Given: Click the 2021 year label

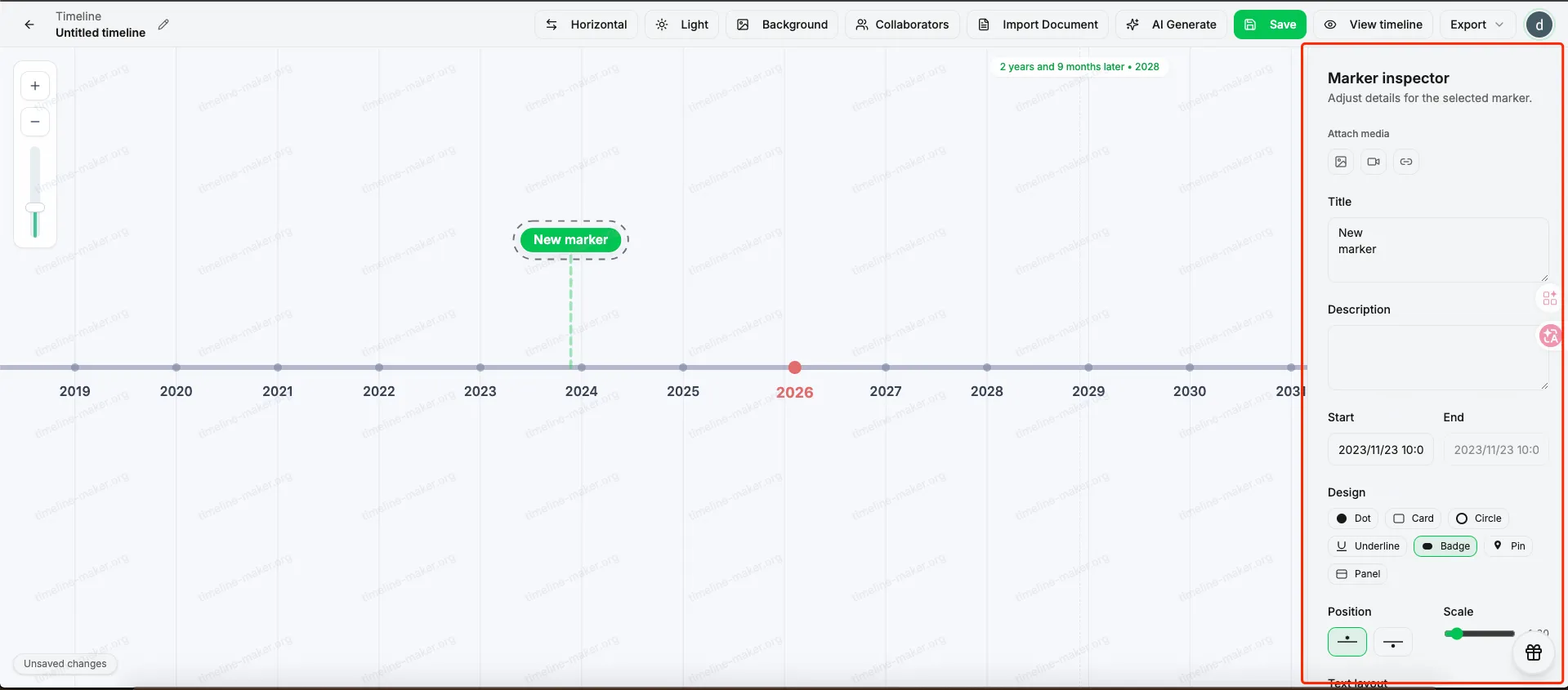Looking at the screenshot, I should tap(278, 391).
